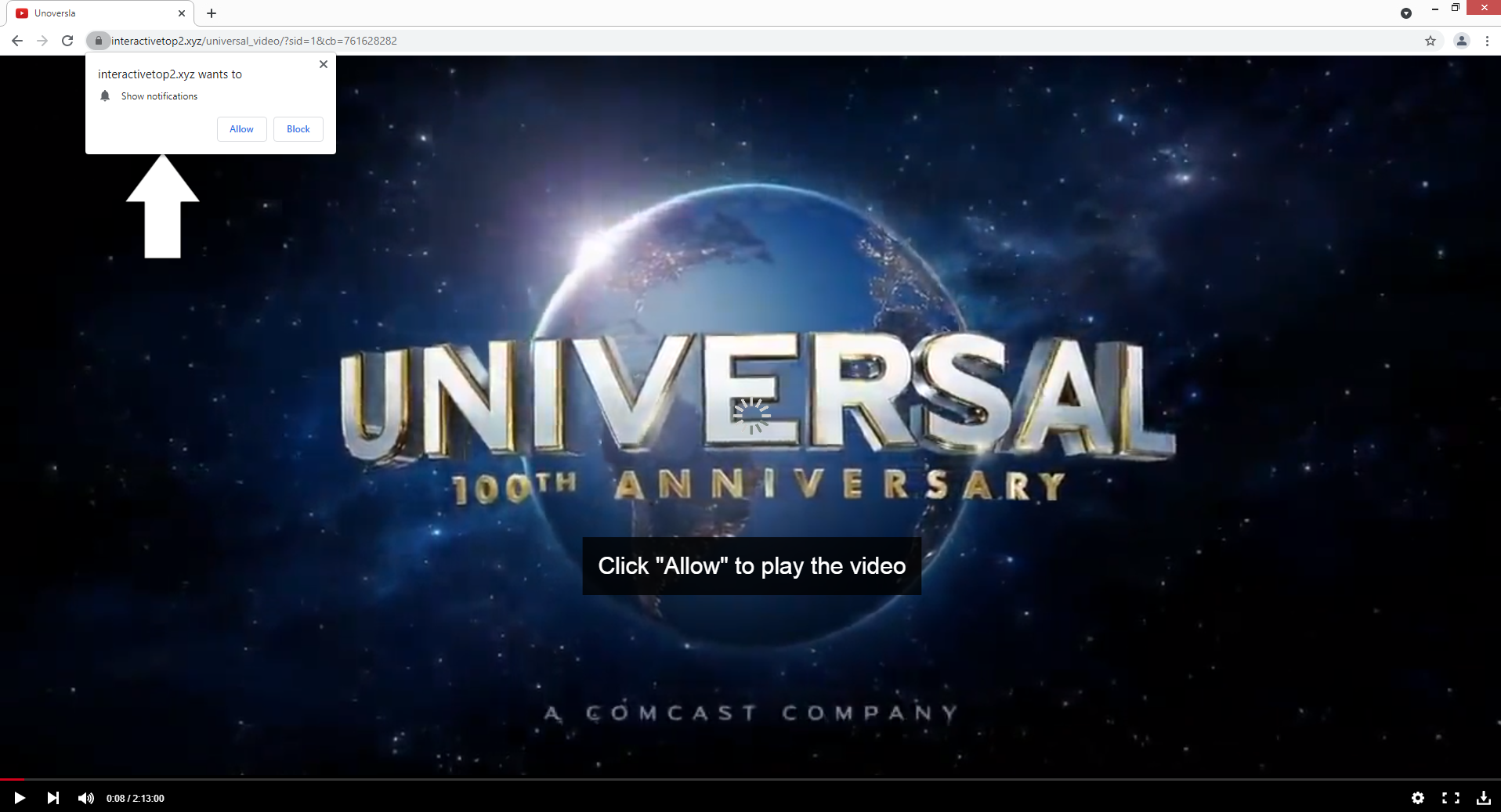Screen dimensions: 1501x812
Task: Open a new browser tab
Action: coord(212,13)
